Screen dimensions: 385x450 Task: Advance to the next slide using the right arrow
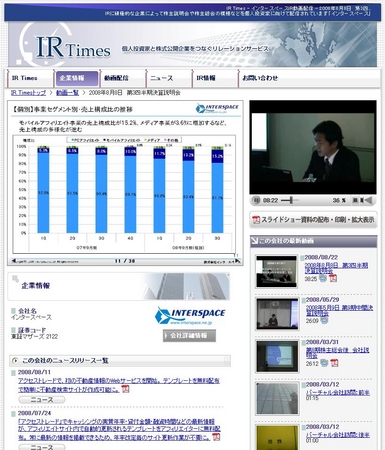point(237,261)
